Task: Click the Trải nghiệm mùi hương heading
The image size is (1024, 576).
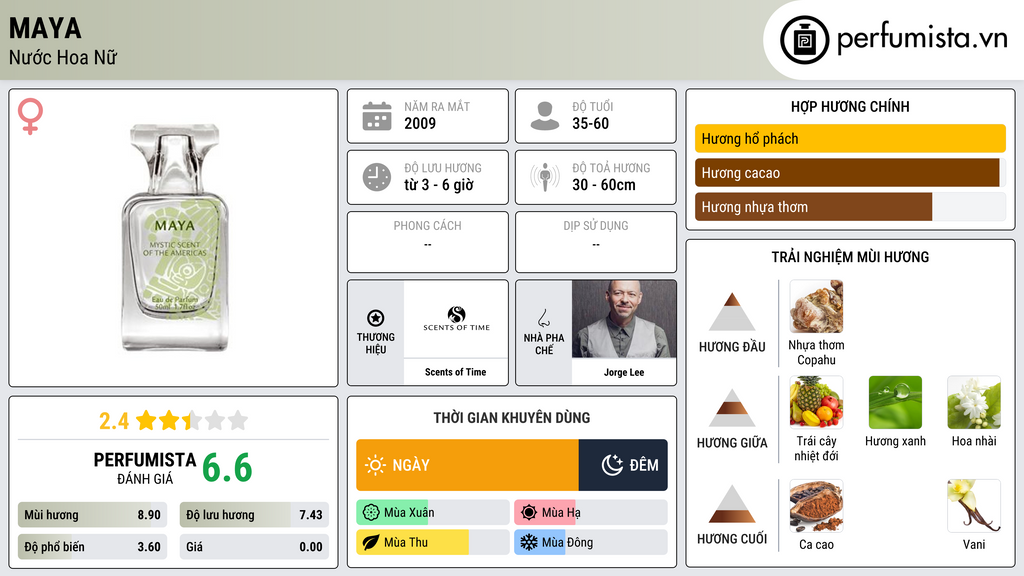Action: pos(850,257)
